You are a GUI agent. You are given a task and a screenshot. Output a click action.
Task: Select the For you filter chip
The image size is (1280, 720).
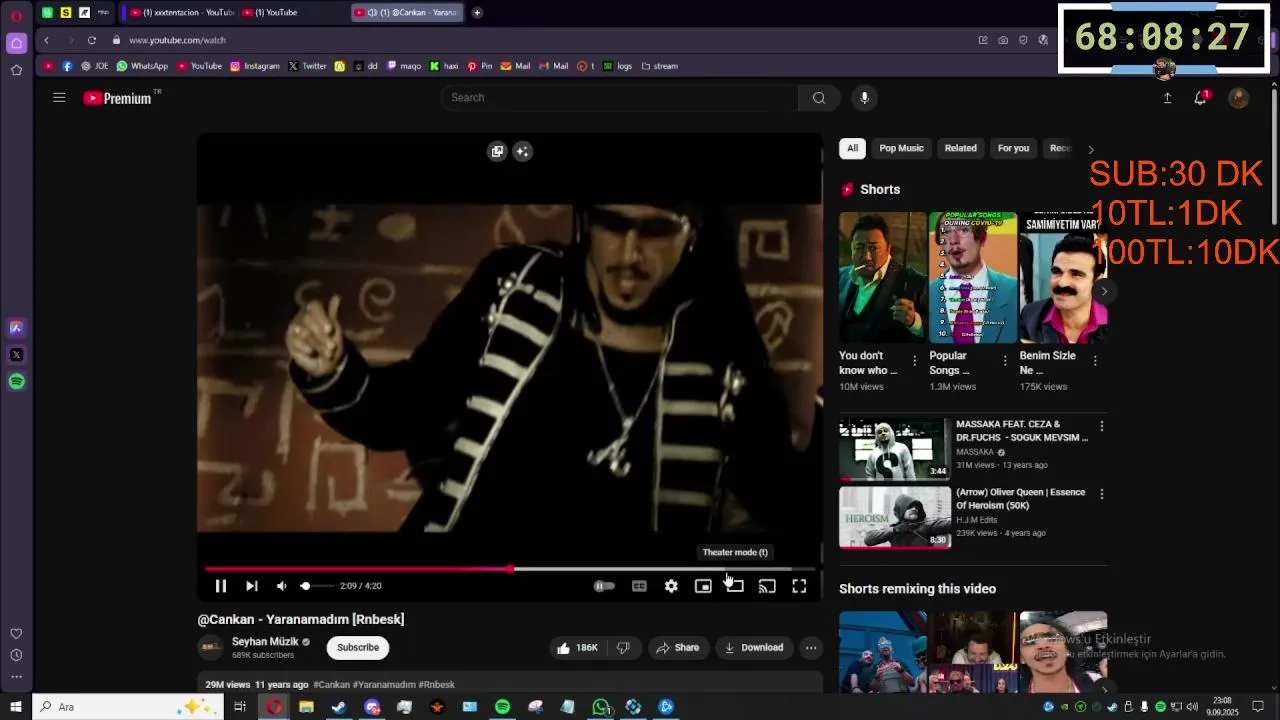point(1013,148)
